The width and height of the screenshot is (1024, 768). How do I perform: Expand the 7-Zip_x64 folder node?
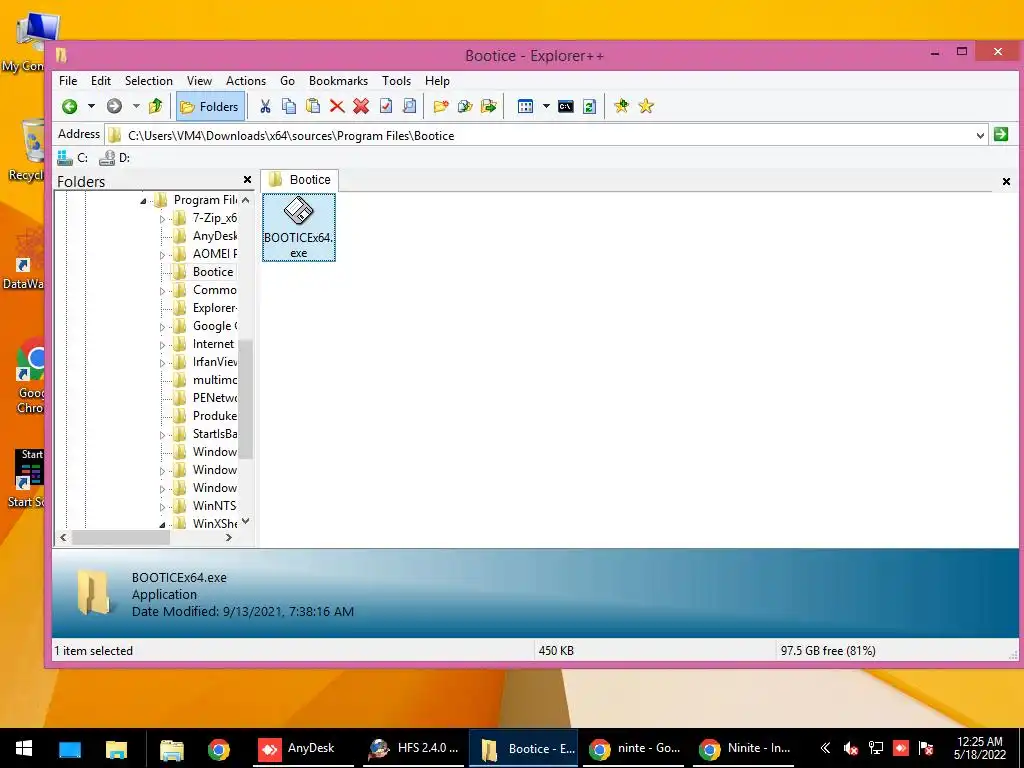point(162,219)
